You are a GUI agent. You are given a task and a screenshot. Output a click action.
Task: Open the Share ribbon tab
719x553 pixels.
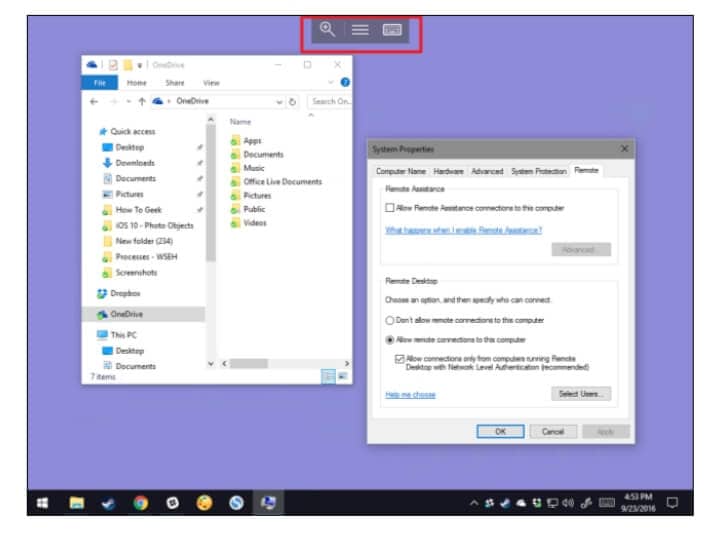coord(175,83)
